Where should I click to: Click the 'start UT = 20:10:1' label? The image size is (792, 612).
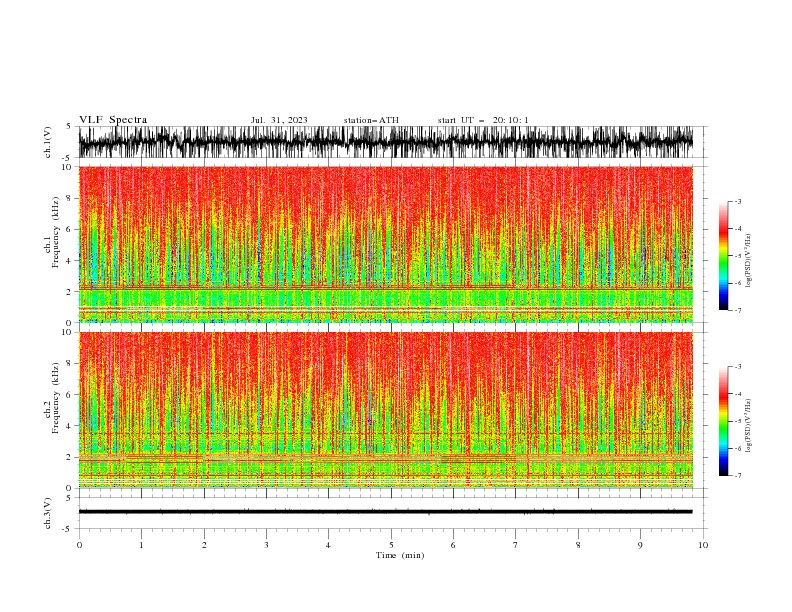483,120
